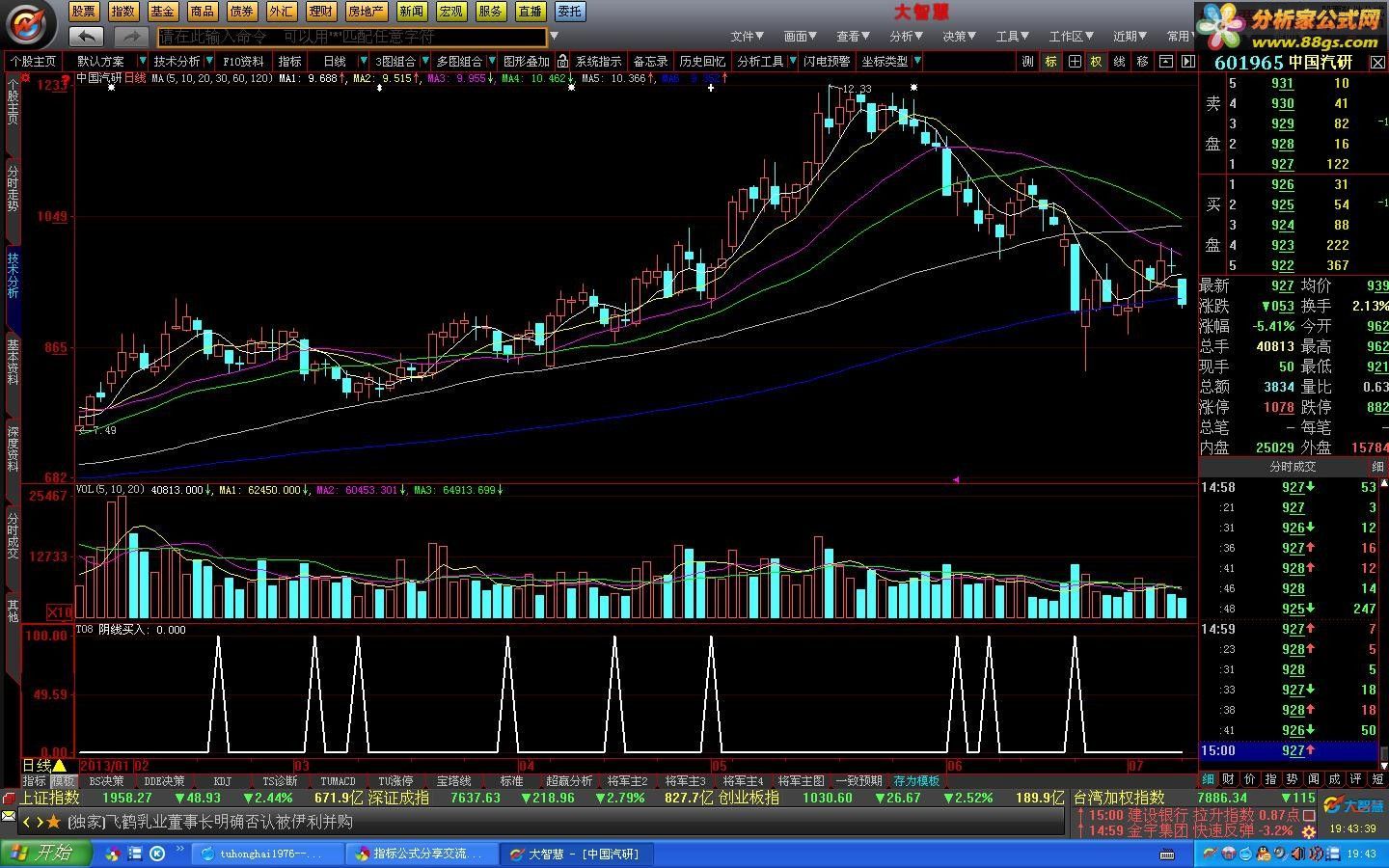Select the 财 tab in right panel
The width and height of the screenshot is (1389, 868).
pyautogui.click(x=1229, y=778)
